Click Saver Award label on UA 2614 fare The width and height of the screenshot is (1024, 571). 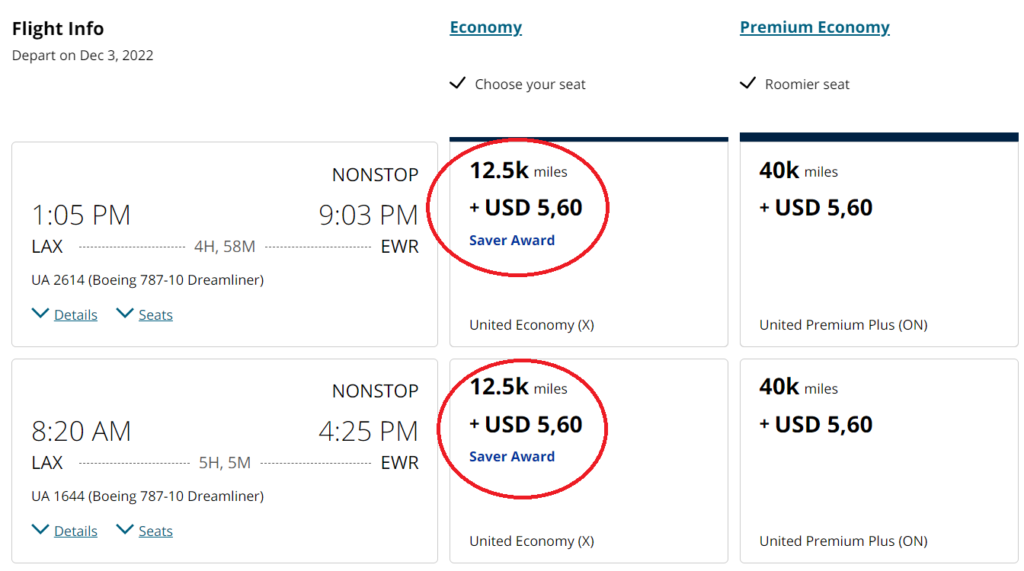click(x=512, y=240)
